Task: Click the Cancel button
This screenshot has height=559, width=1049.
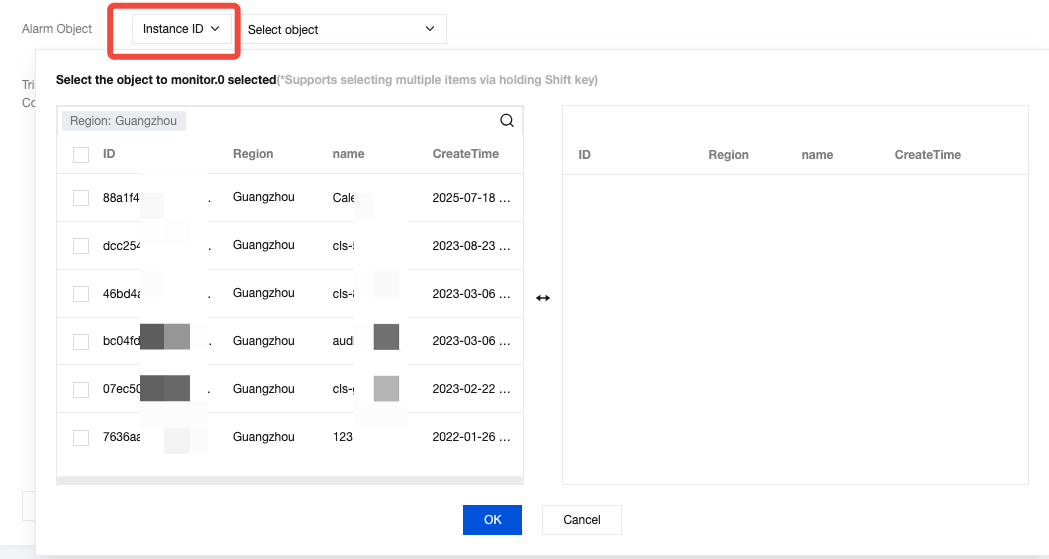Action: point(581,520)
